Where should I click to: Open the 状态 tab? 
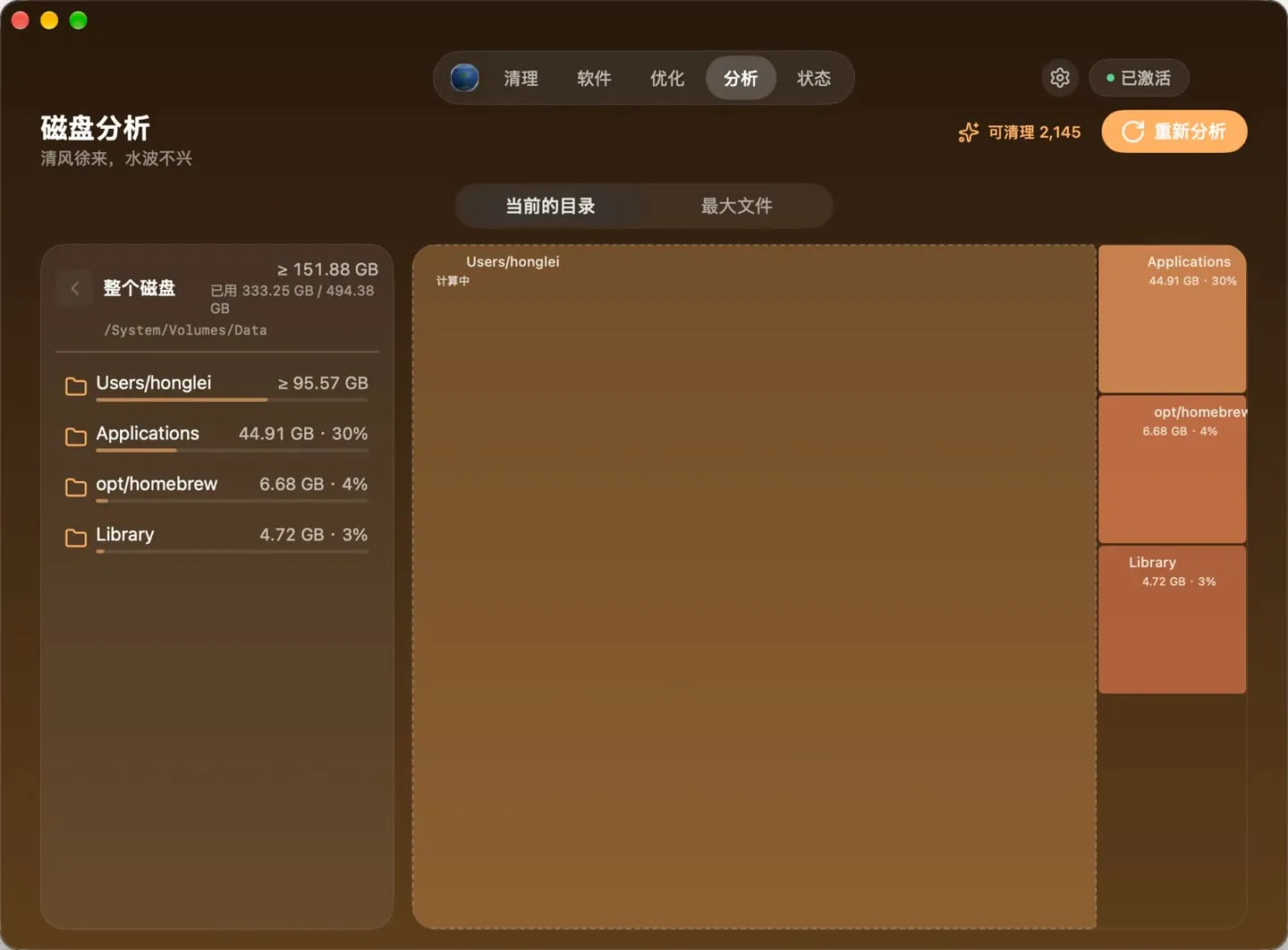tap(814, 78)
